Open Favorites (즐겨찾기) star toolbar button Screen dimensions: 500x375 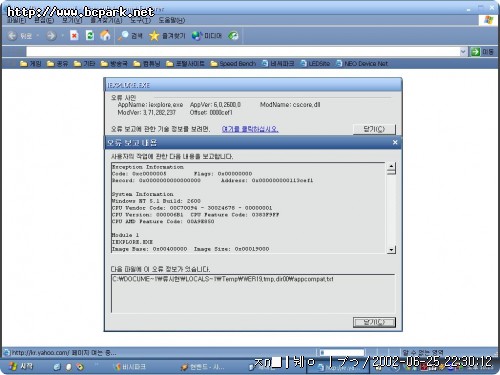point(167,36)
